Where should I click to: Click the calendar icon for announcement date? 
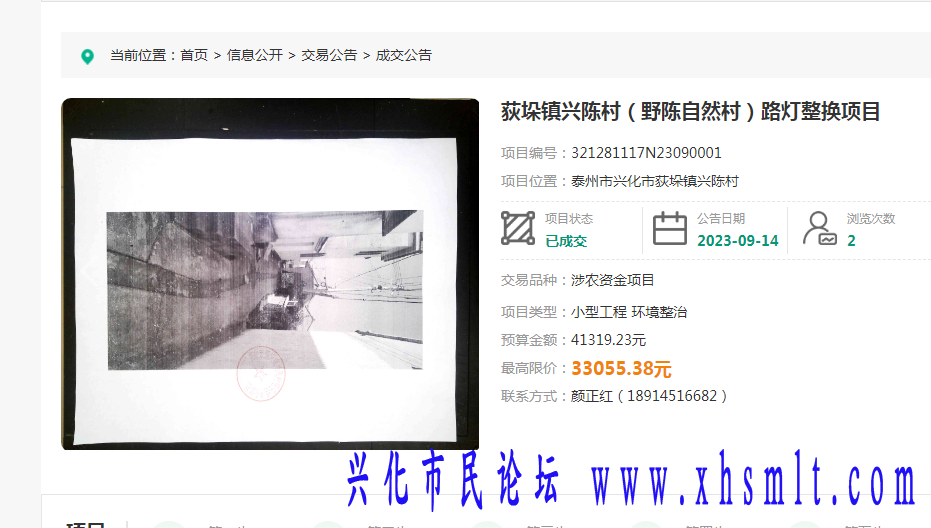point(670,229)
